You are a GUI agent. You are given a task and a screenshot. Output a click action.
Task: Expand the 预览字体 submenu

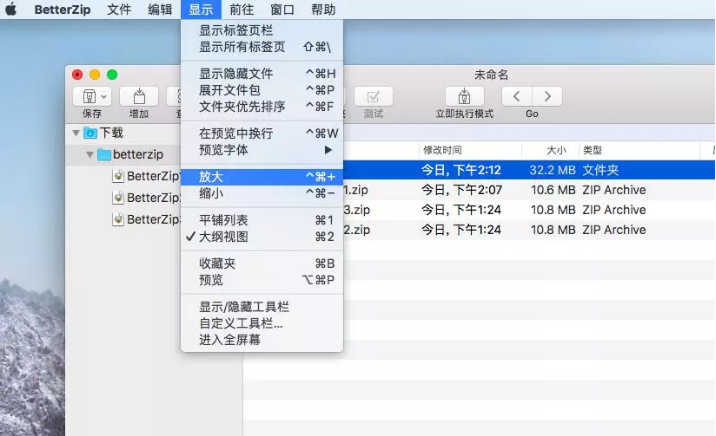pyautogui.click(x=262, y=150)
